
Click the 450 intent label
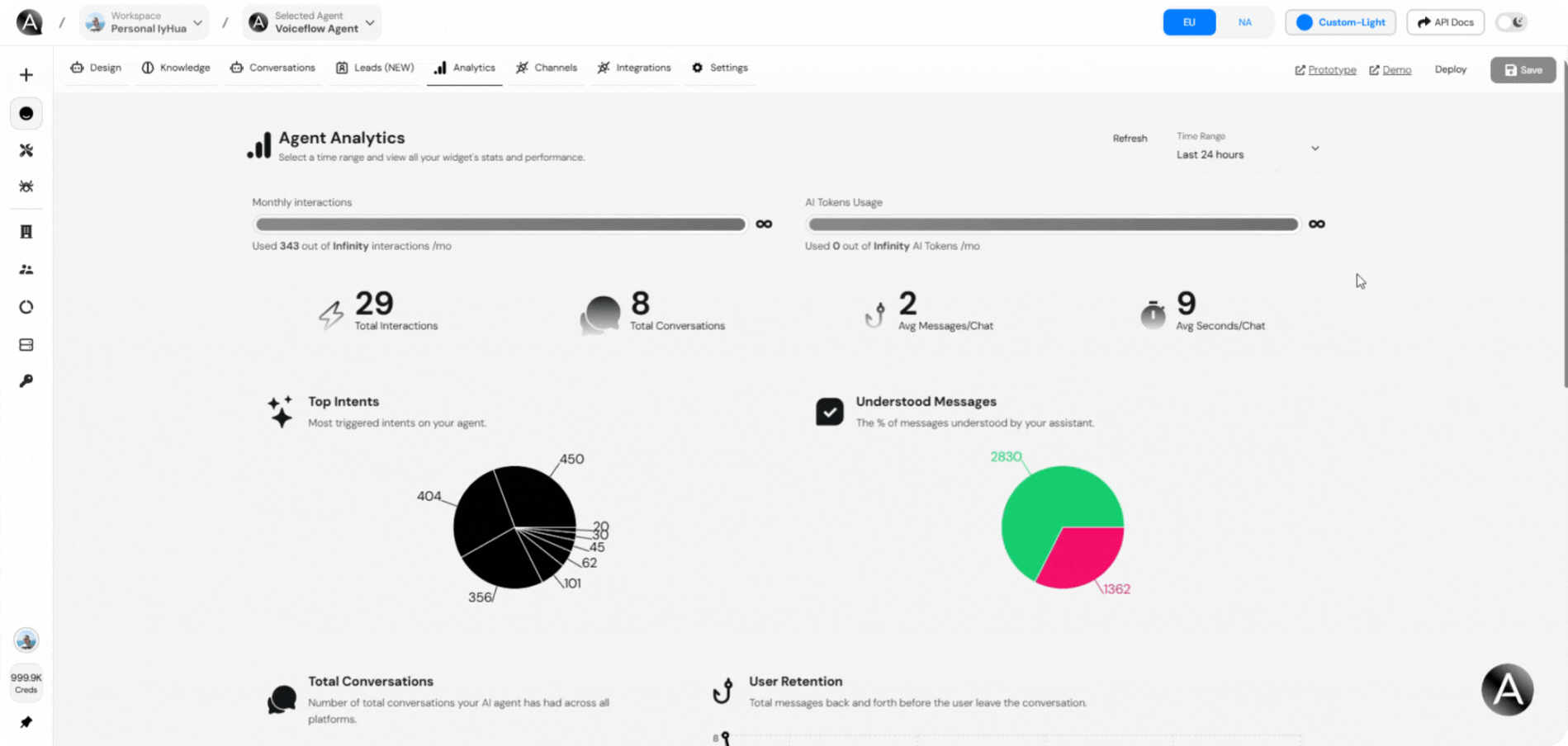571,459
